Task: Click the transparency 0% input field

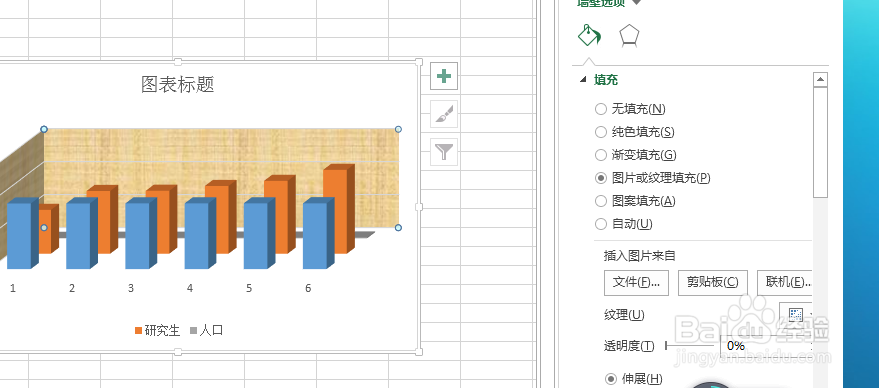Action: pos(765,346)
